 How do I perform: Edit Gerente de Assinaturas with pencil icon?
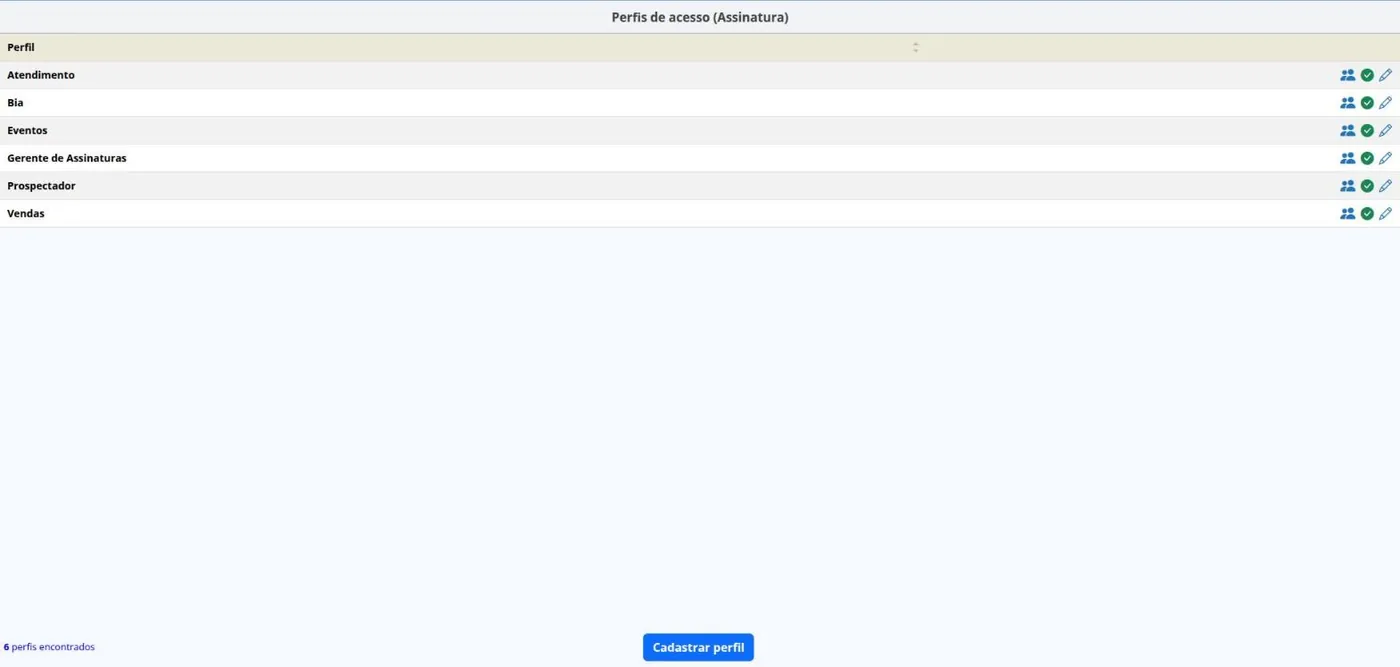click(x=1385, y=158)
